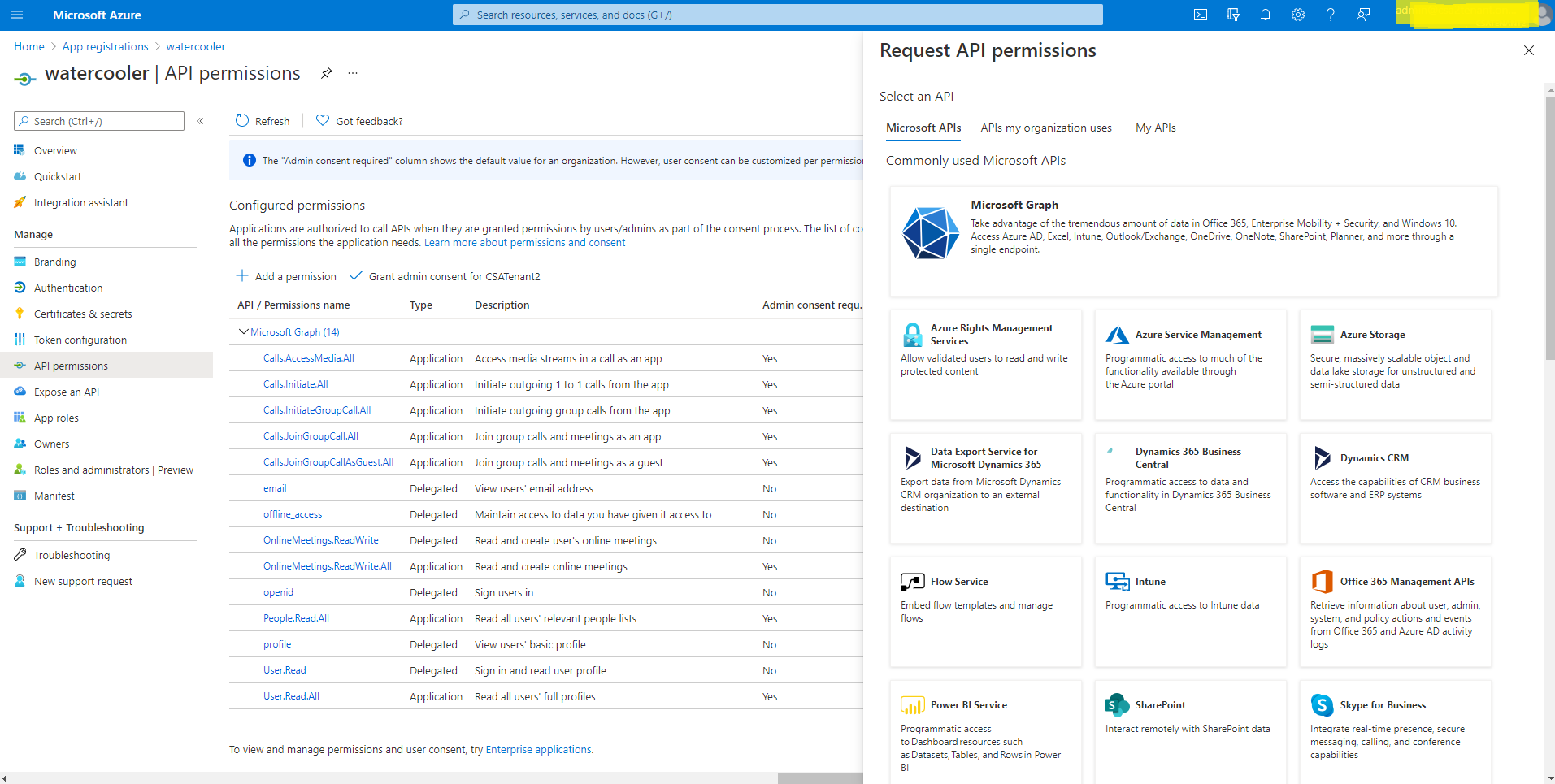The width and height of the screenshot is (1555, 784).
Task: Select the Dynamics 365 Business Central card
Action: [1191, 488]
